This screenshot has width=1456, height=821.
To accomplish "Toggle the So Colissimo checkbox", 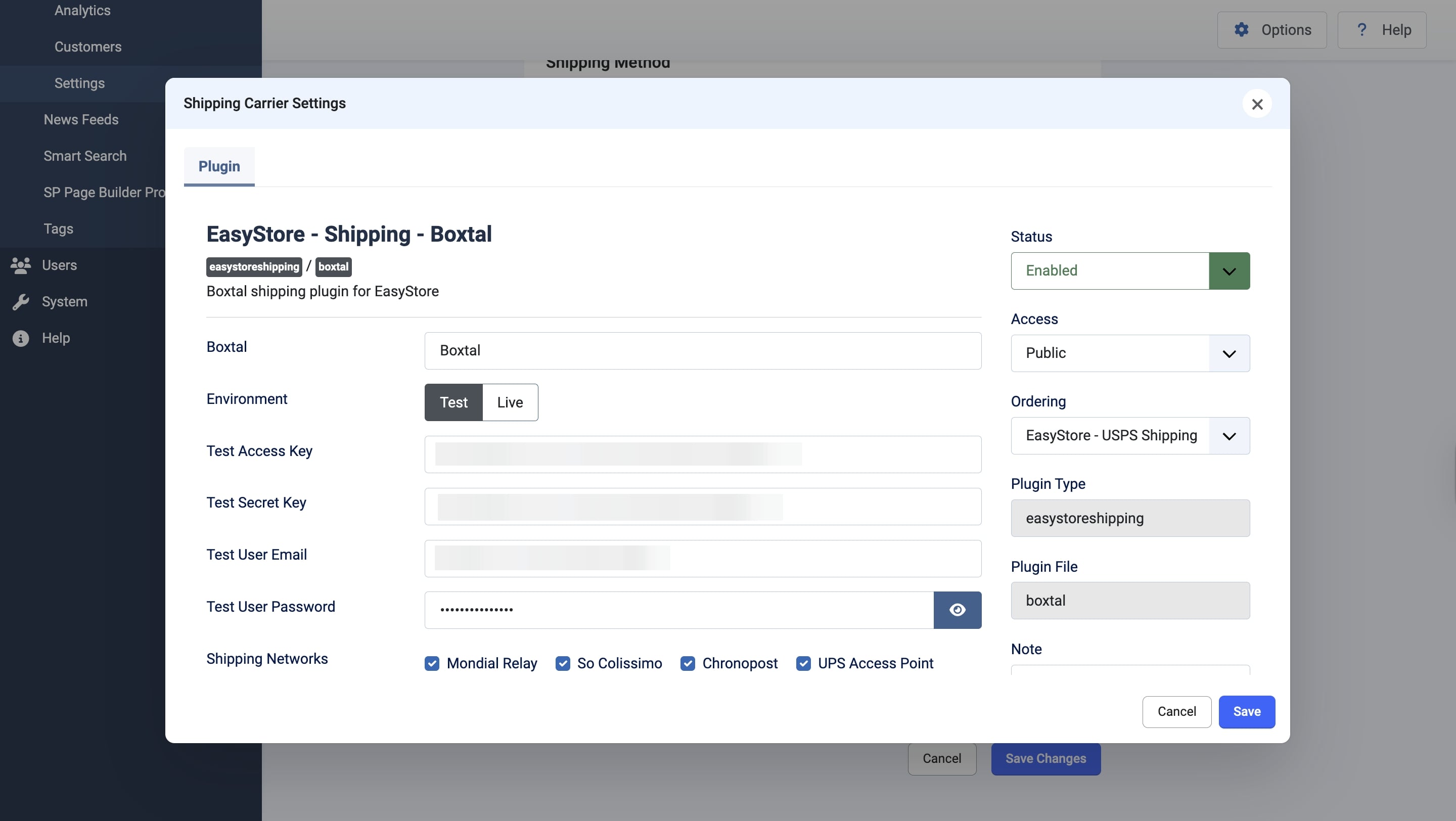I will tap(562, 663).
